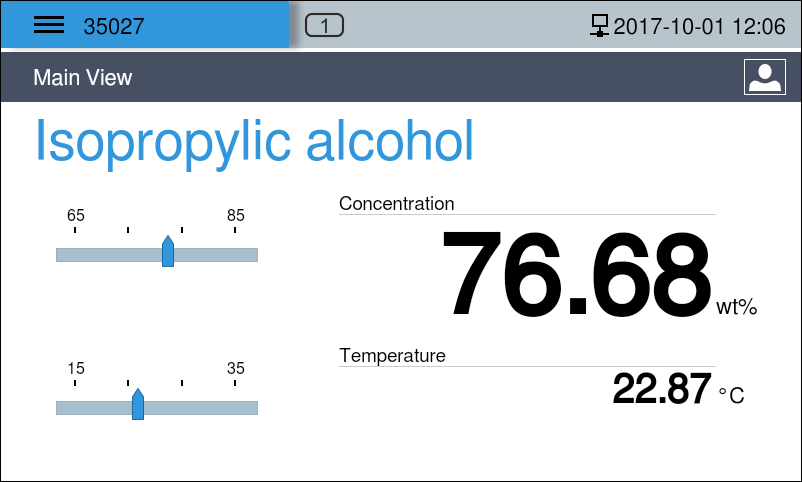Click the Concentration label
Image resolution: width=802 pixels, height=482 pixels.
[396, 204]
